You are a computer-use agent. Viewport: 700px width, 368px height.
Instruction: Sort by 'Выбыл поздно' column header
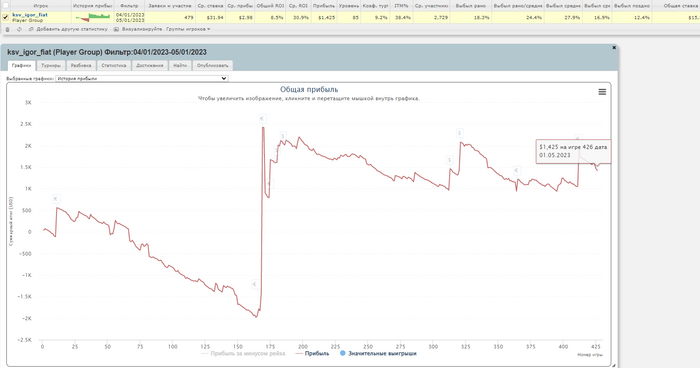[x=632, y=6]
